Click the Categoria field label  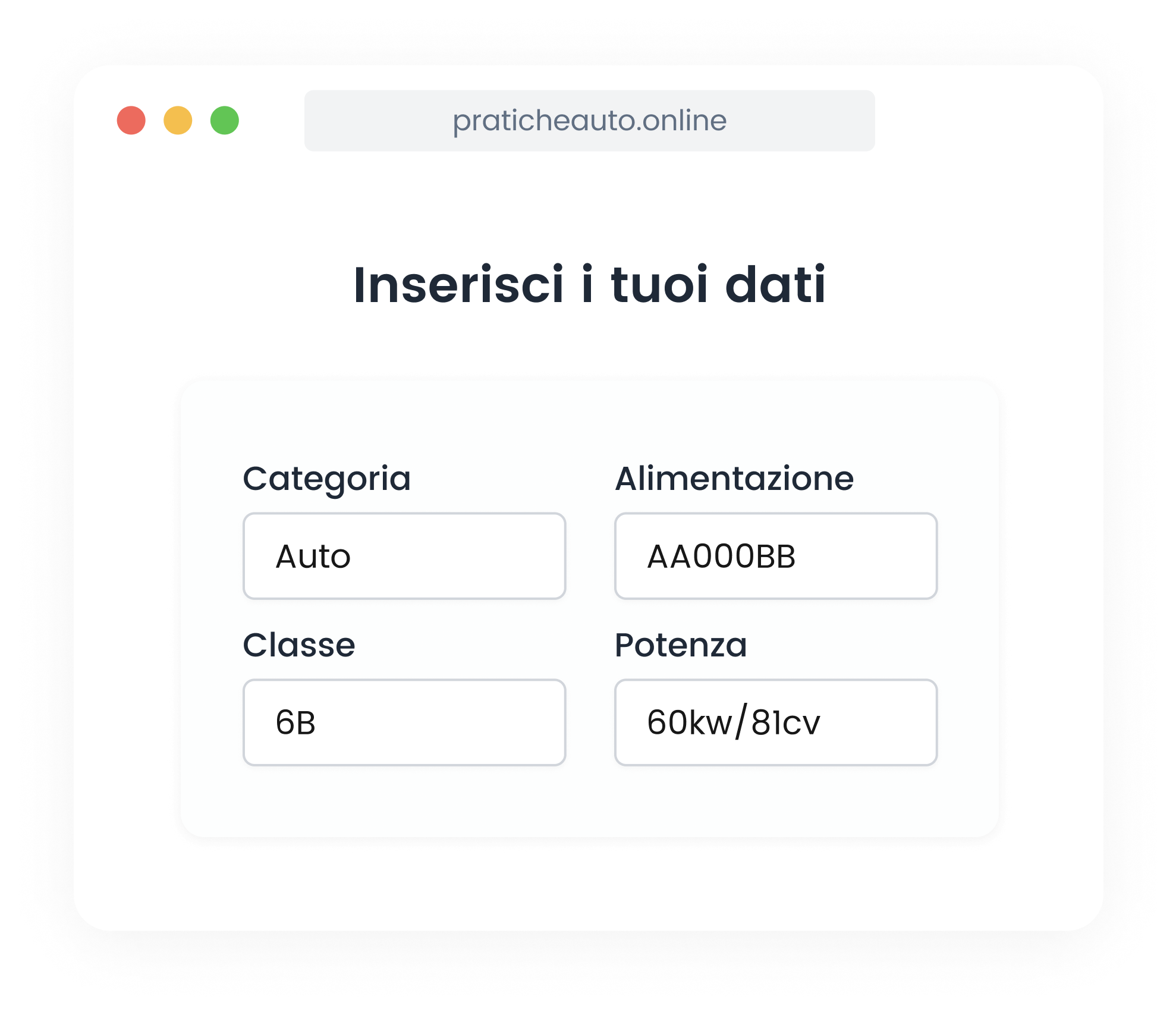click(x=328, y=477)
